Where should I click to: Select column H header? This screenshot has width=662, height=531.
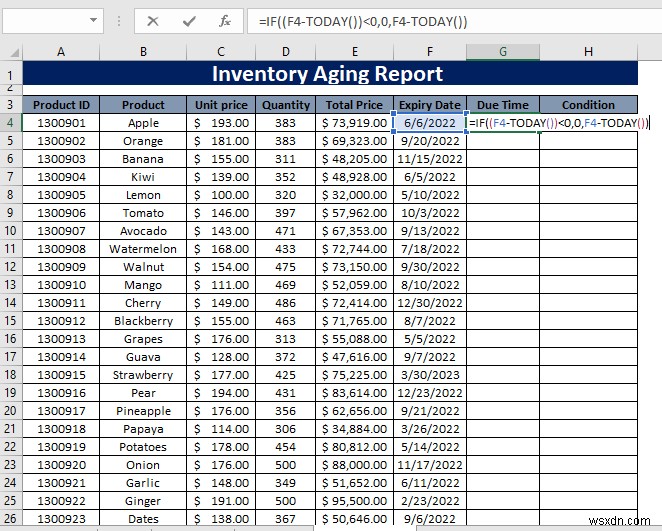coord(589,52)
